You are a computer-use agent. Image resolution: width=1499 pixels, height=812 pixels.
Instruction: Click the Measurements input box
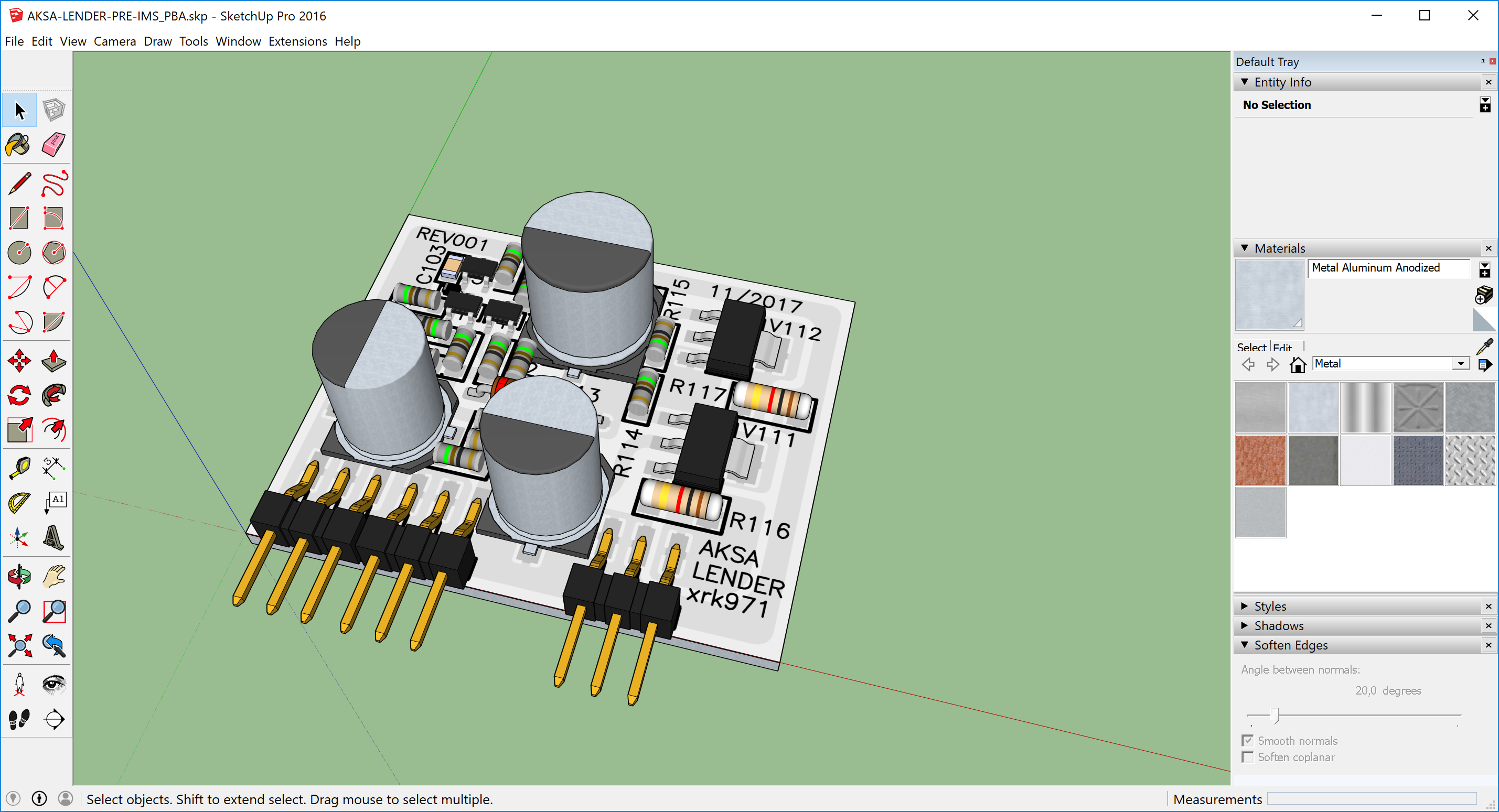tap(1372, 798)
